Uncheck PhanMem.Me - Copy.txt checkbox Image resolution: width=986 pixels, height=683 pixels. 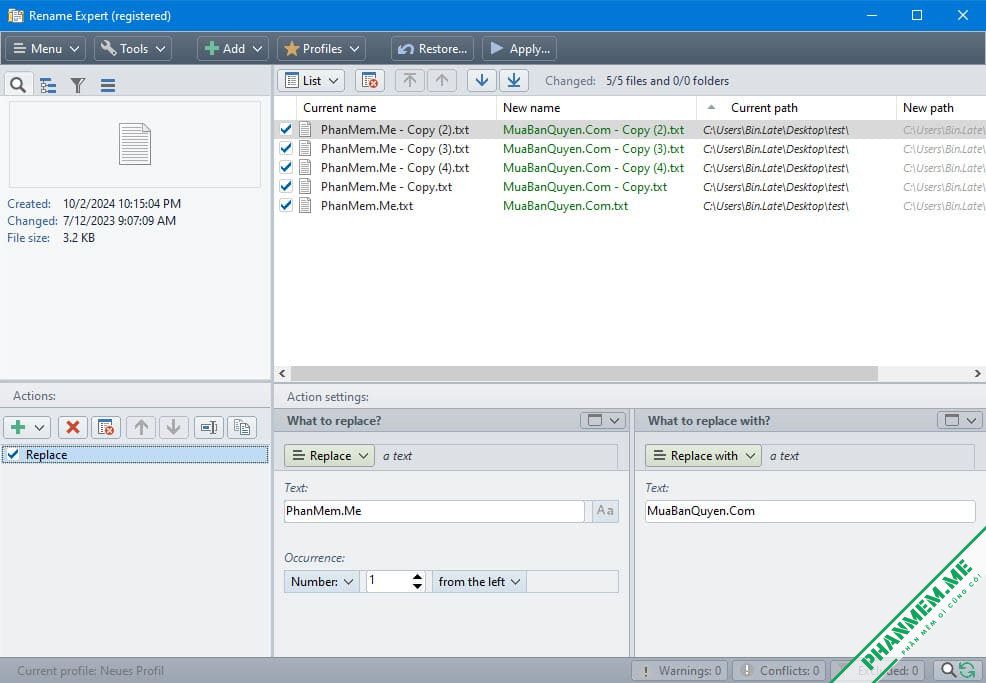286,186
